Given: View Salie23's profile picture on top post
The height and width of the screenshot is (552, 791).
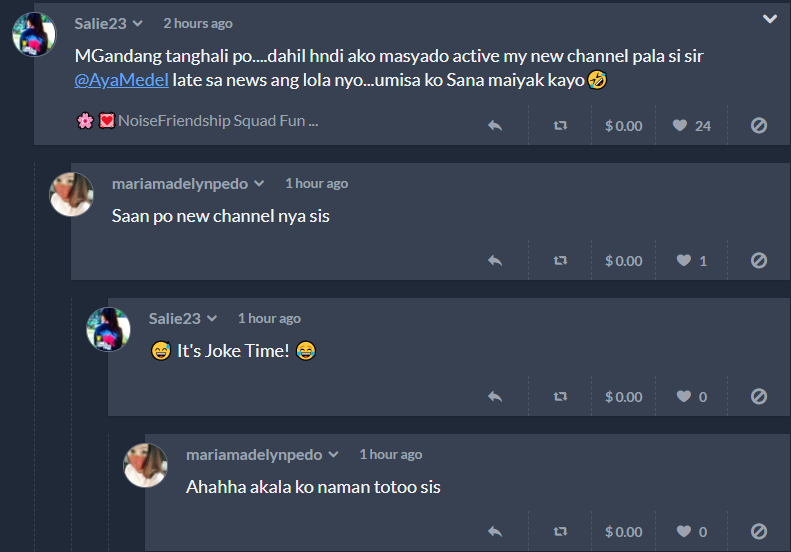Looking at the screenshot, I should click(x=34, y=34).
